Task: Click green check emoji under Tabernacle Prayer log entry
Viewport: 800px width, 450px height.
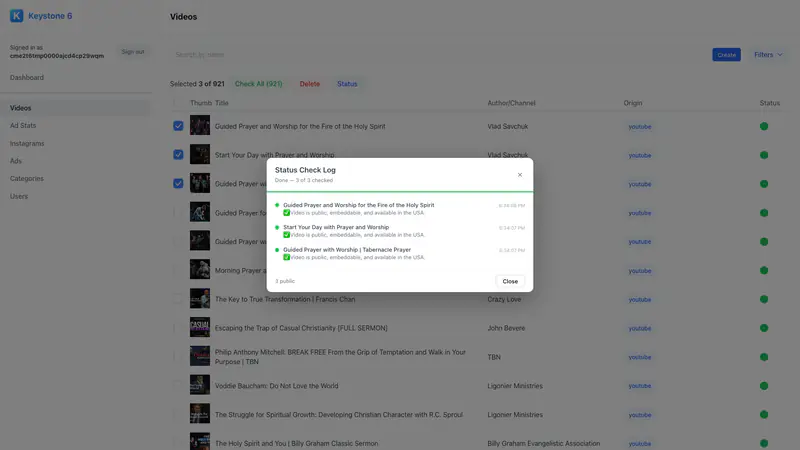Action: (287, 257)
